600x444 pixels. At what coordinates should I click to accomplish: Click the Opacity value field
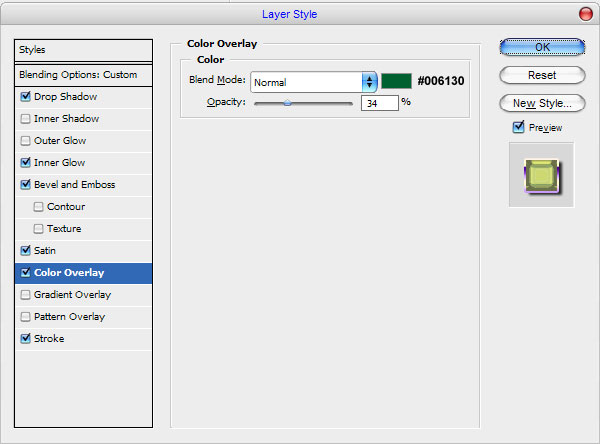[380, 103]
